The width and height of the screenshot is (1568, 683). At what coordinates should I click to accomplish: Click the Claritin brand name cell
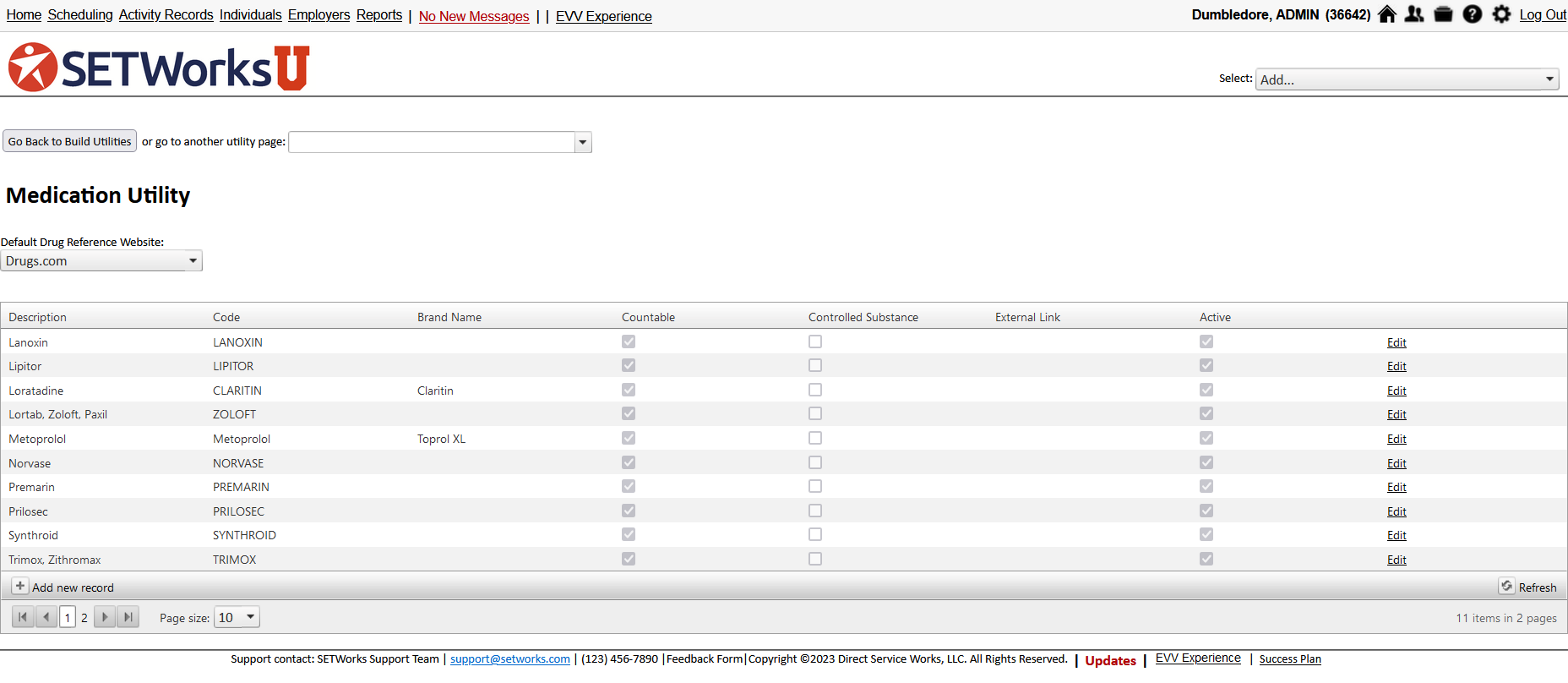coord(435,391)
